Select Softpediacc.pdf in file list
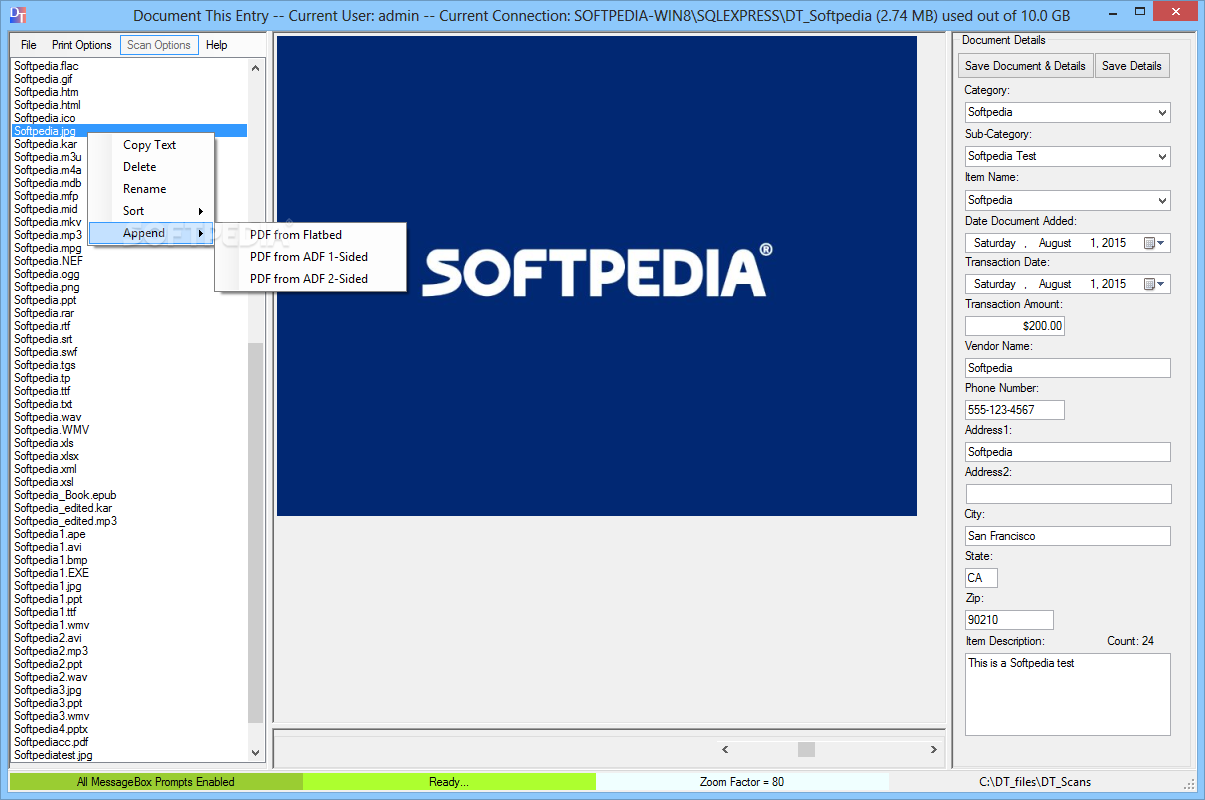 51,742
